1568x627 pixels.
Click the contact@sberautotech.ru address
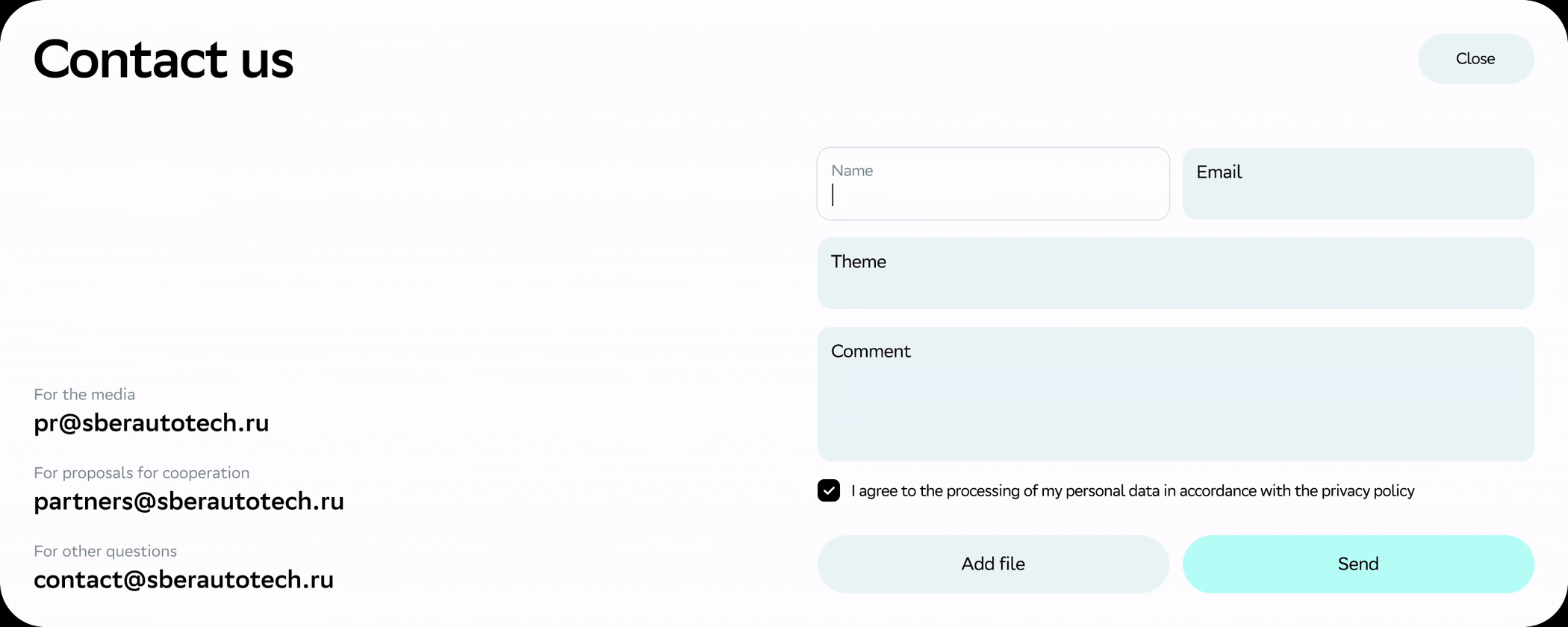coord(183,580)
